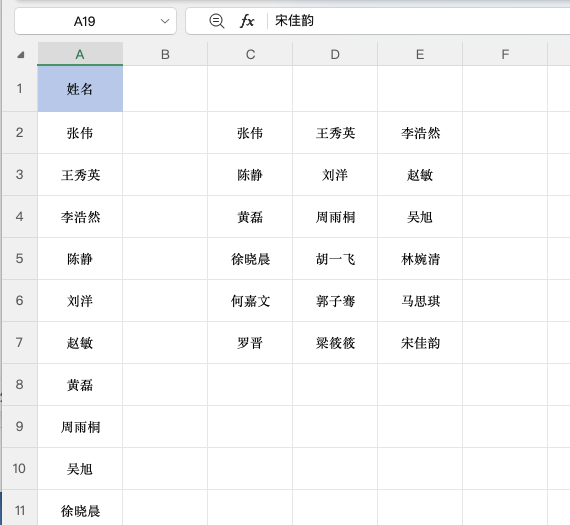Screen dimensions: 570x525
Task: Click cell E2 containing 李浩然
Action: (420, 133)
